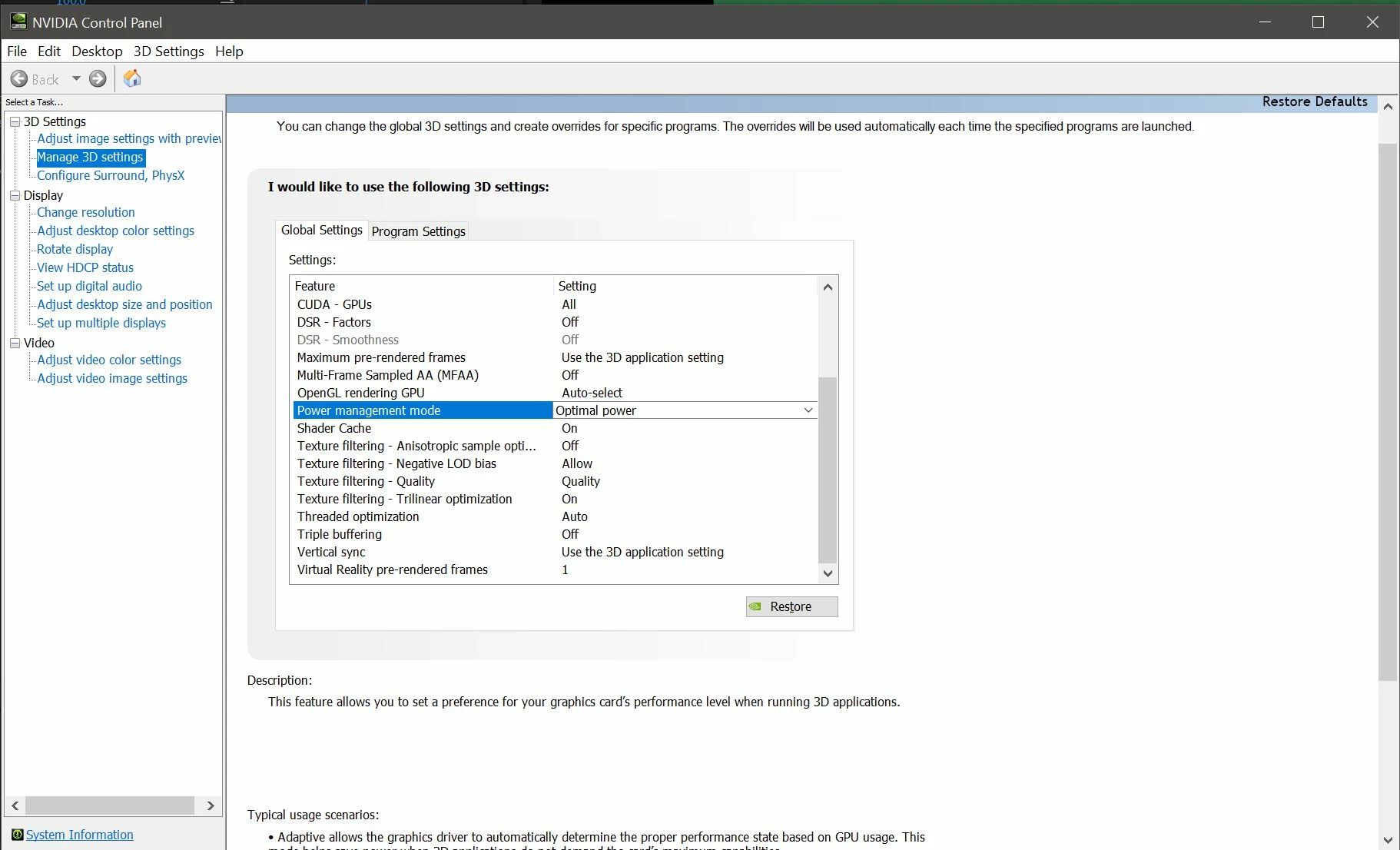
Task: Minimize the NVIDIA Control Panel window
Action: 1265,22
